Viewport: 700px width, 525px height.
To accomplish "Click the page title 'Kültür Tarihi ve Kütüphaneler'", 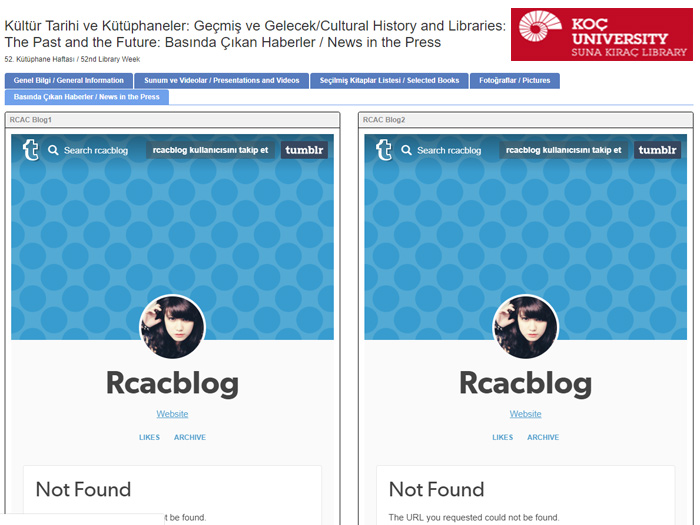I will point(255,34).
